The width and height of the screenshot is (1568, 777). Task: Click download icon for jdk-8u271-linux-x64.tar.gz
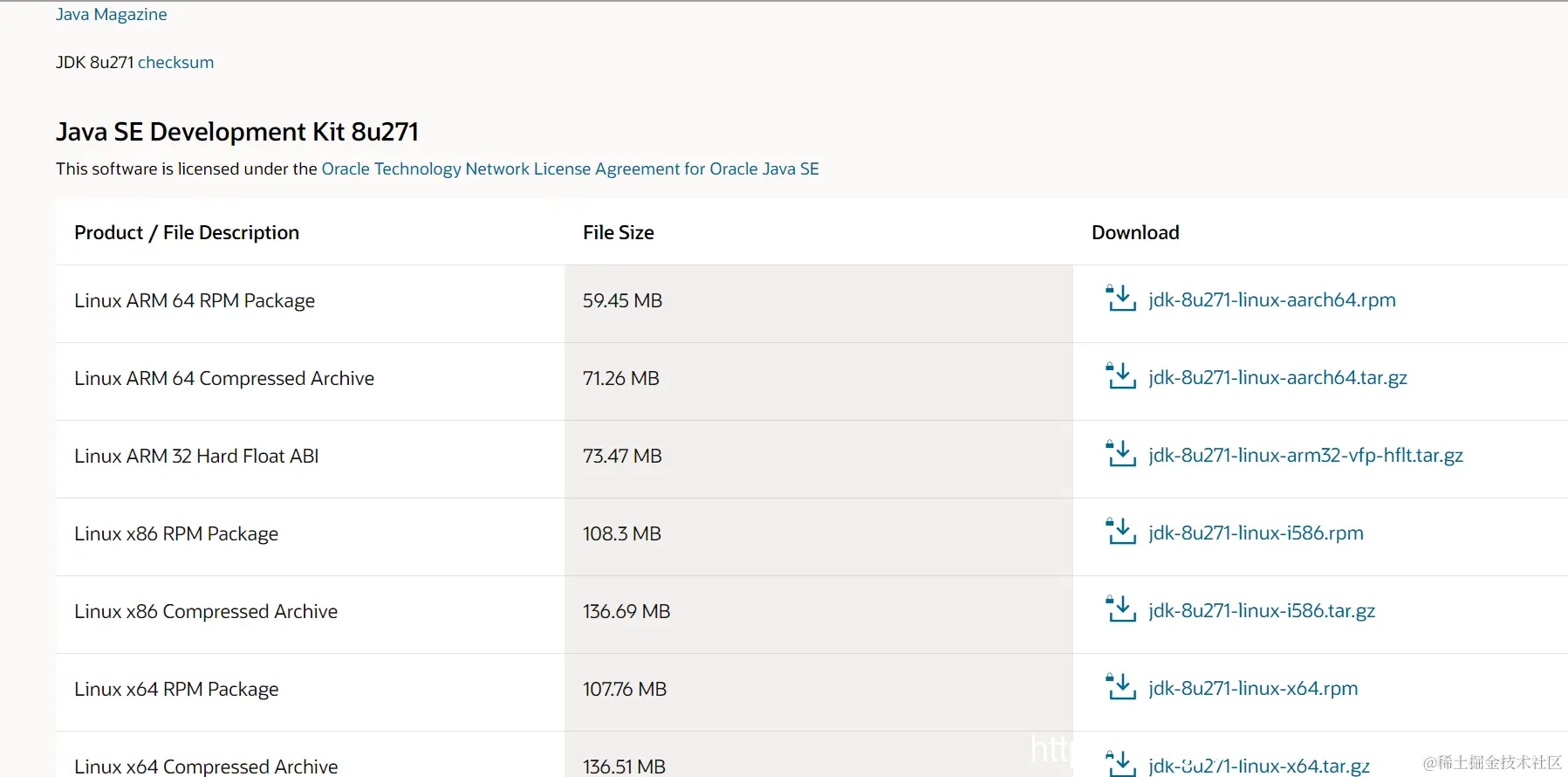(1120, 764)
